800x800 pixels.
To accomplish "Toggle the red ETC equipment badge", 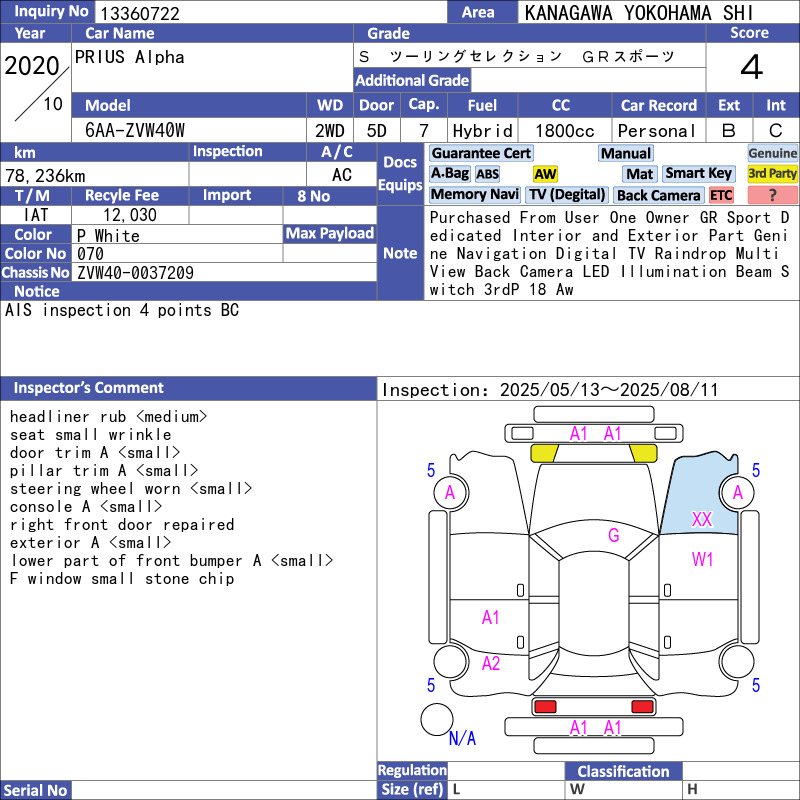I will click(721, 195).
